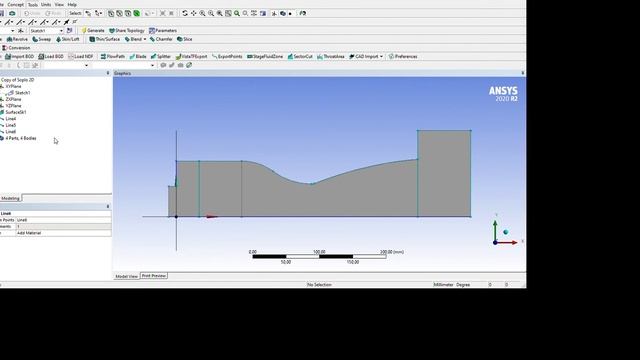Open the Concept menu

pyautogui.click(x=16, y=4)
